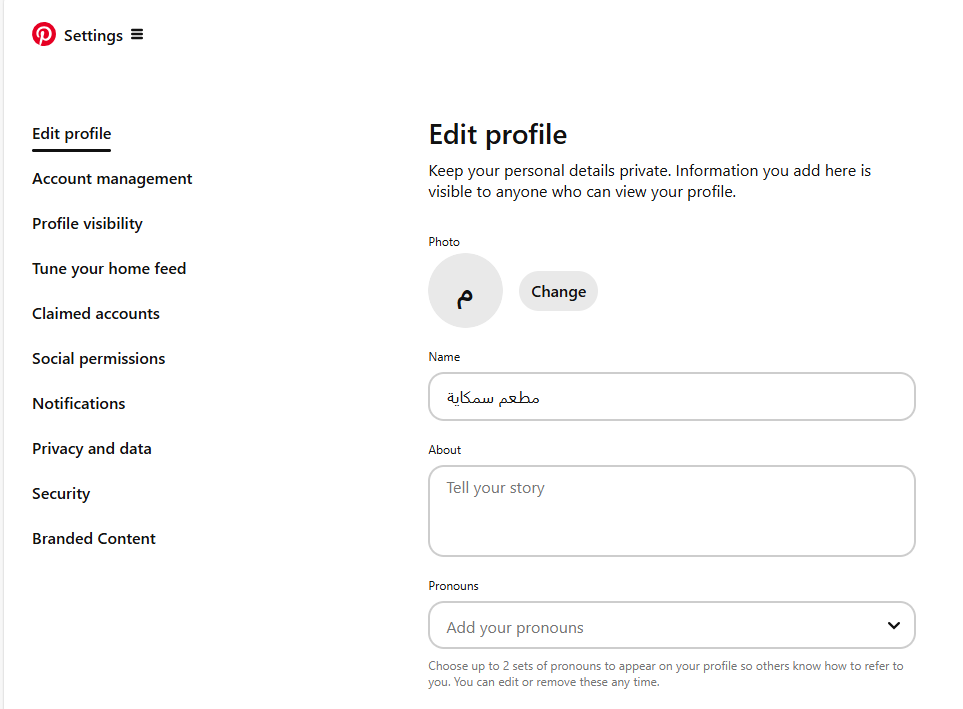Click the Settings header text
963x709 pixels.
coord(93,36)
